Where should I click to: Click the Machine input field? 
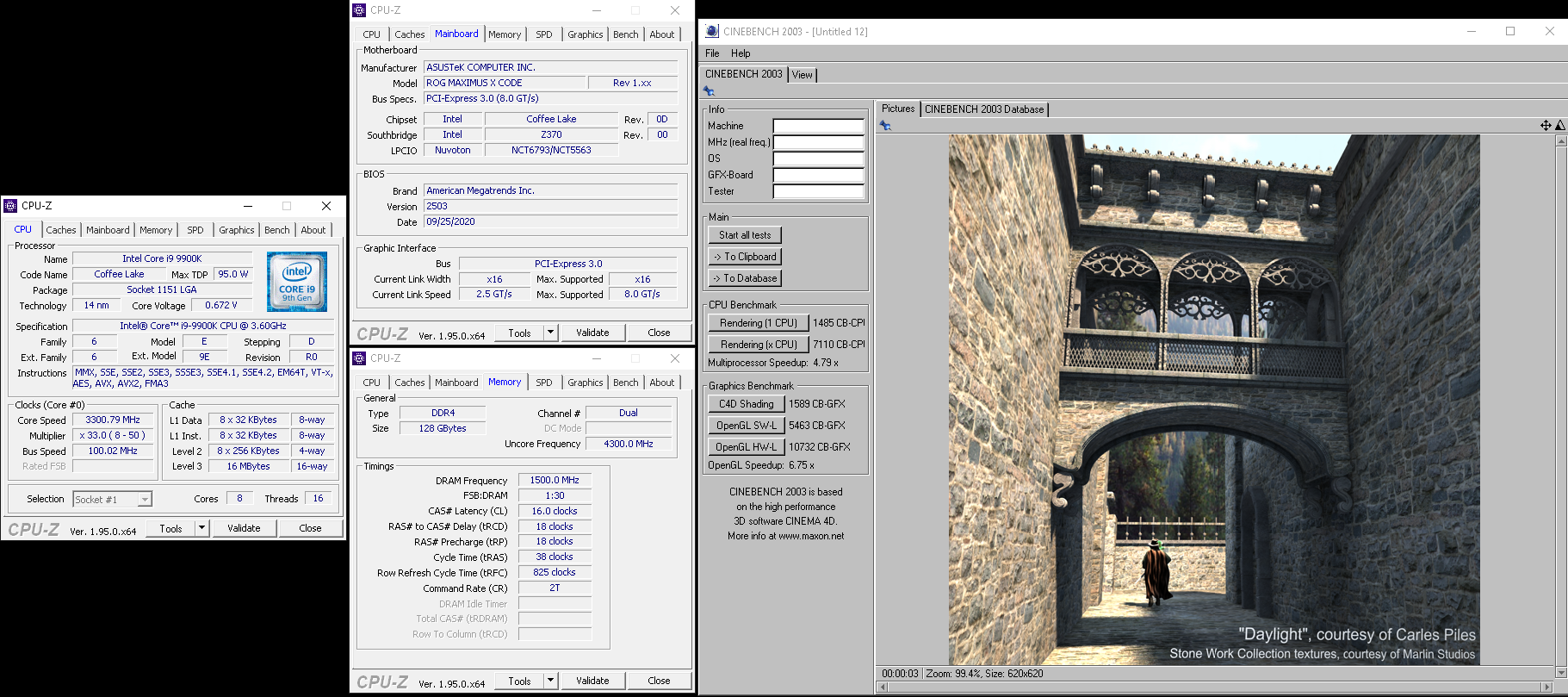(818, 126)
